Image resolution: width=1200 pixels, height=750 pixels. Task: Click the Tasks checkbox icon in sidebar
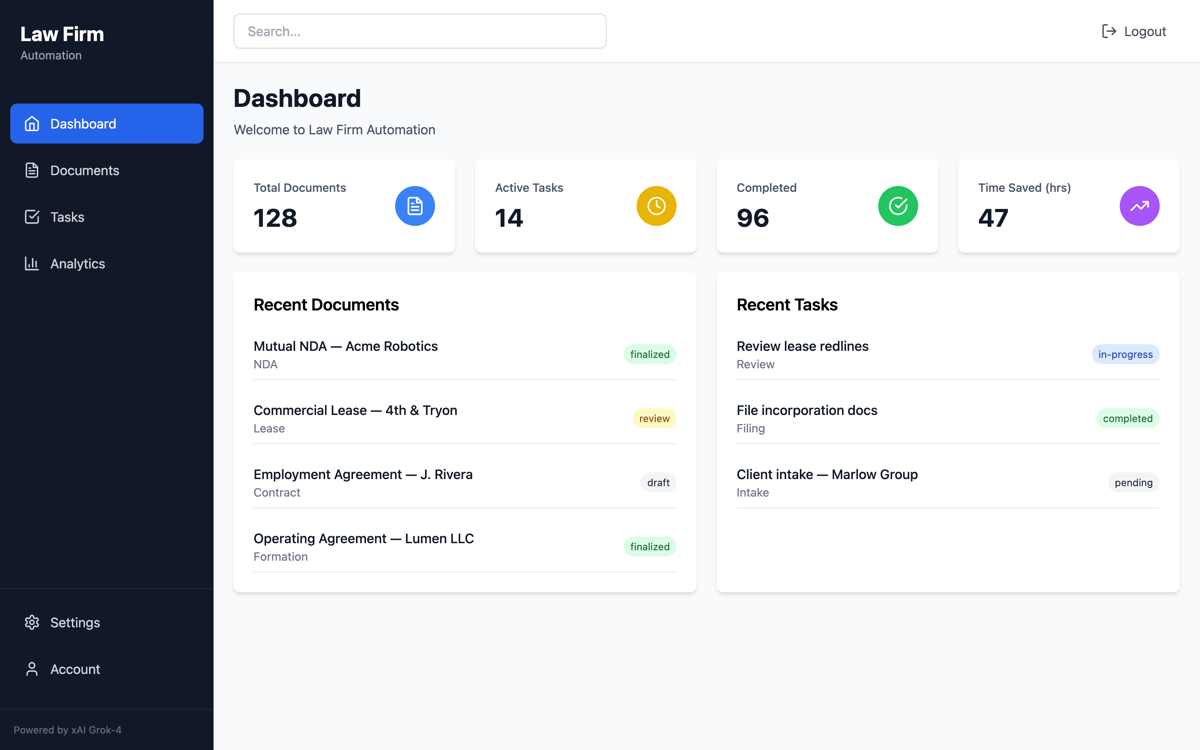32,217
